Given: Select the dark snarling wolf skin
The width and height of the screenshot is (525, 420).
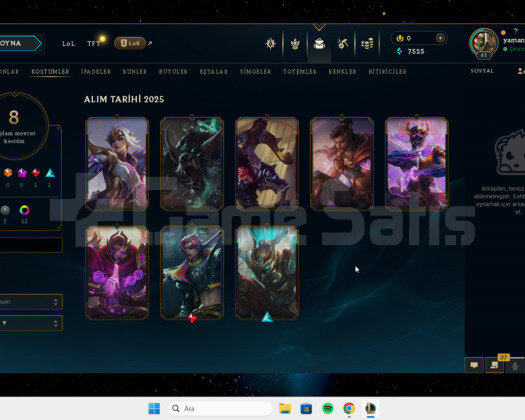Looking at the screenshot, I should [x=192, y=163].
